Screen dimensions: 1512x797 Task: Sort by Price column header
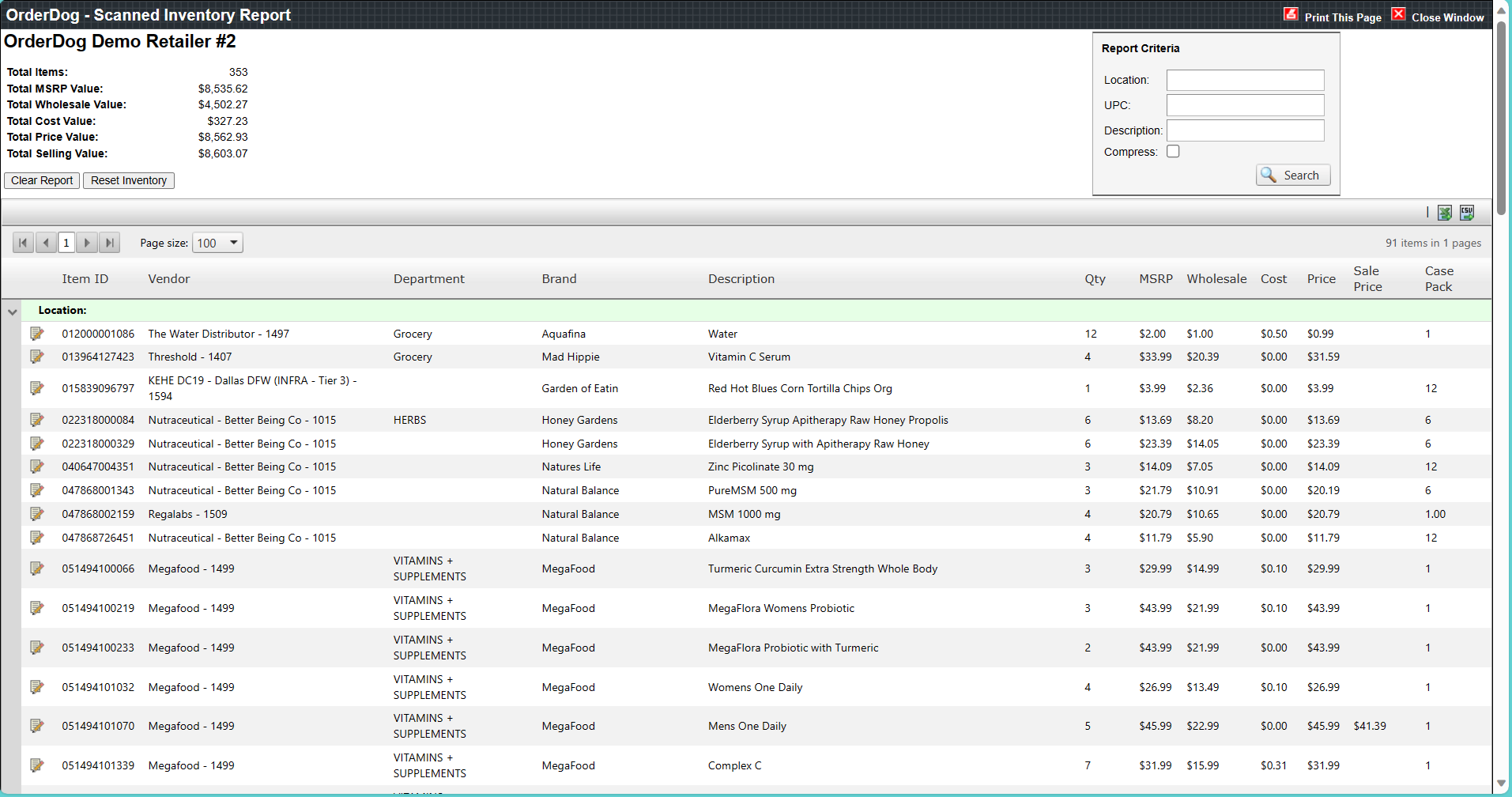click(1322, 279)
